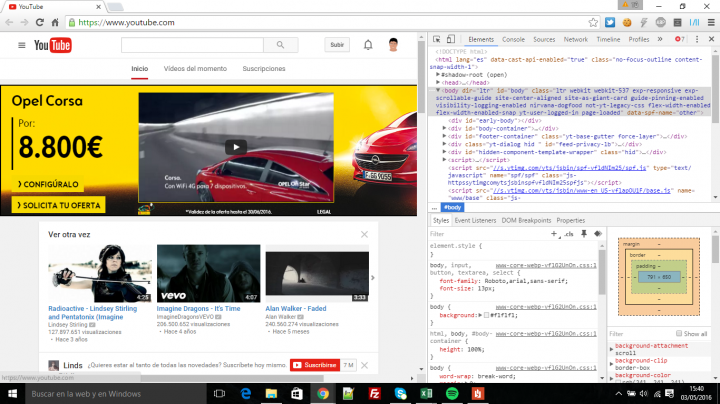This screenshot has width=720, height=404.
Task: Click SOLICITA TU OFERTA ad button
Action: pyautogui.click(x=58, y=205)
